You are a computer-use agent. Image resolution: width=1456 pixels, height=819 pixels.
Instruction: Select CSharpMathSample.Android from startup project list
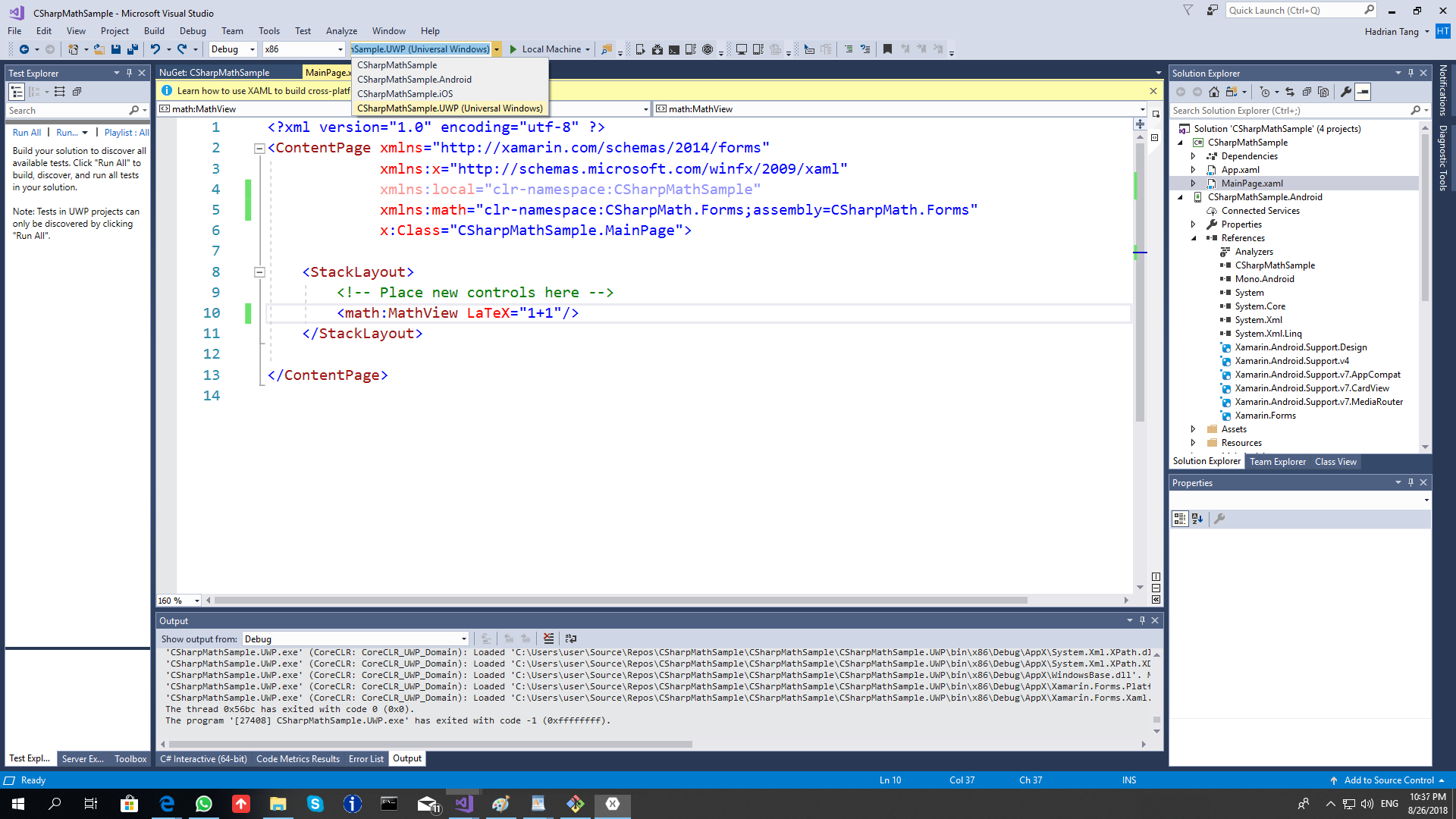click(x=414, y=80)
